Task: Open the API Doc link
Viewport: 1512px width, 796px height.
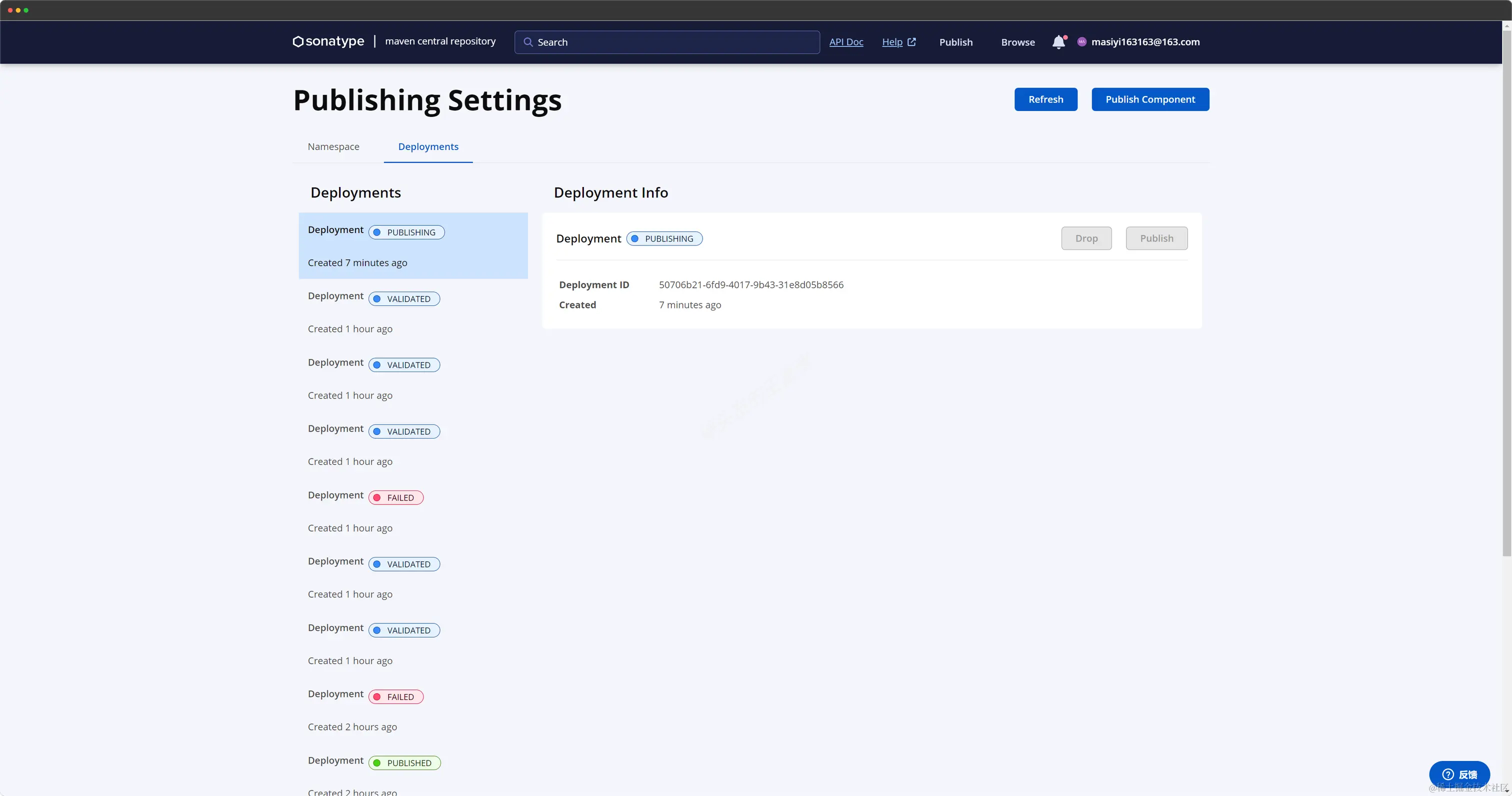Action: (846, 41)
